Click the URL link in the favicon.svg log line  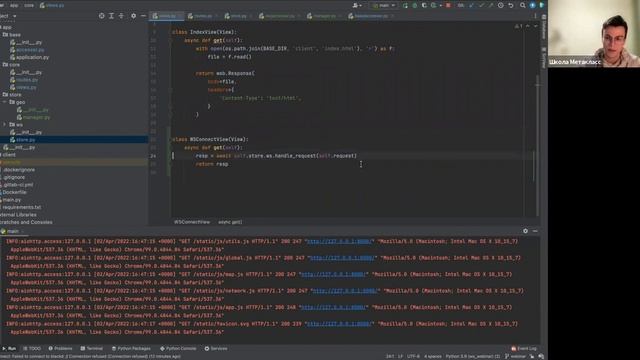339,324
